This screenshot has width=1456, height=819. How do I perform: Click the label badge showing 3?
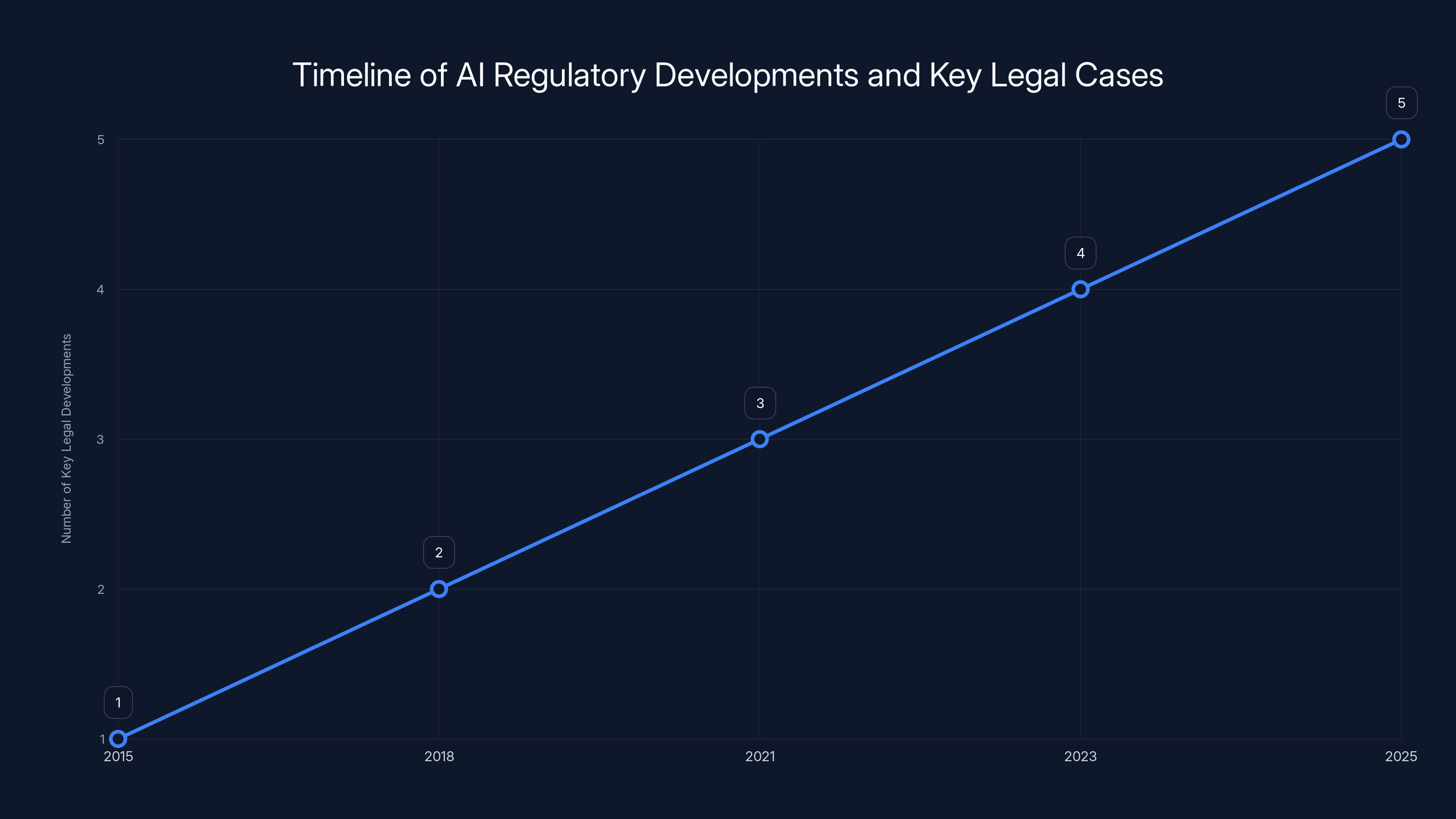[760, 402]
